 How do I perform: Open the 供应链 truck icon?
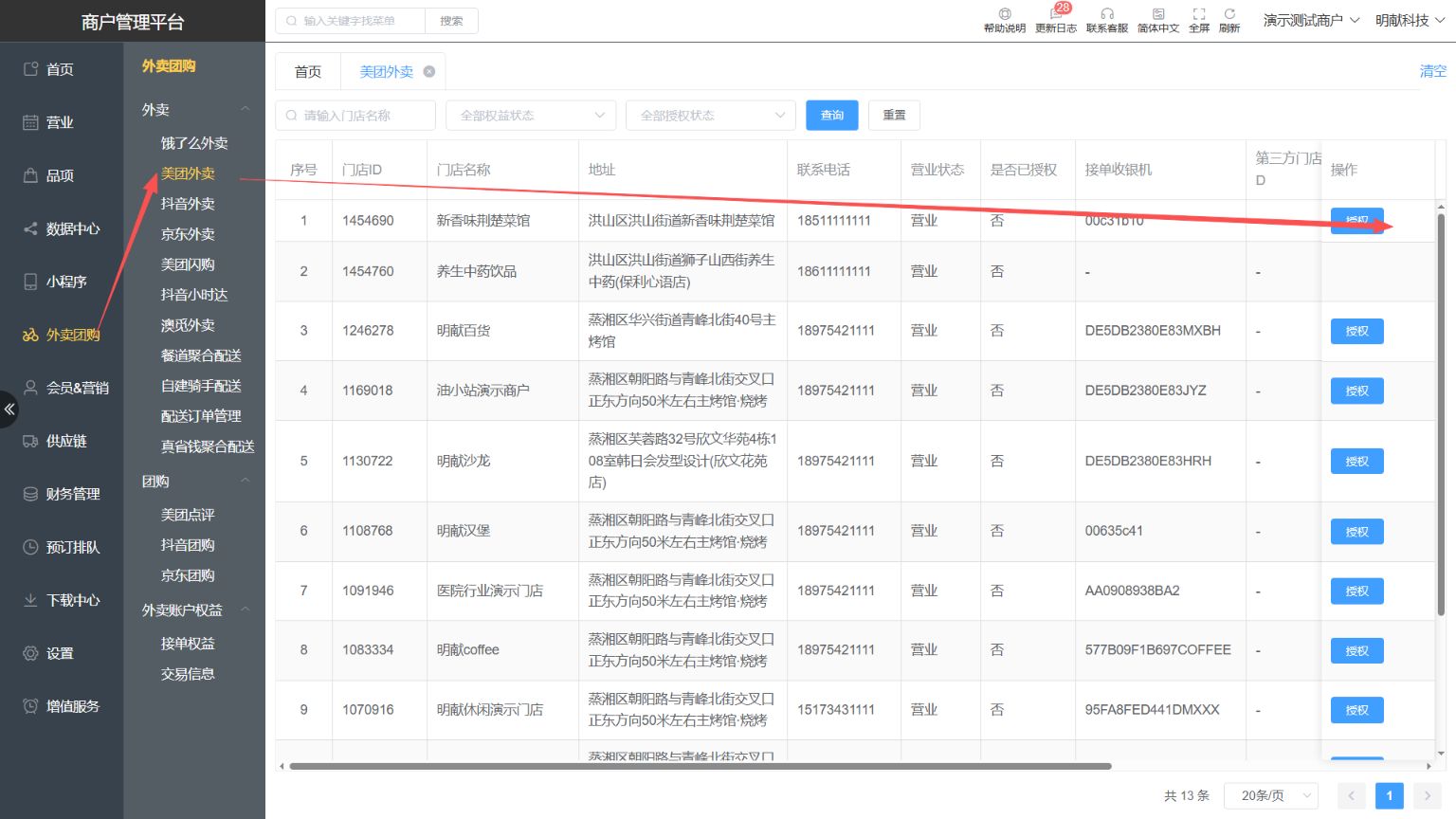tap(30, 441)
